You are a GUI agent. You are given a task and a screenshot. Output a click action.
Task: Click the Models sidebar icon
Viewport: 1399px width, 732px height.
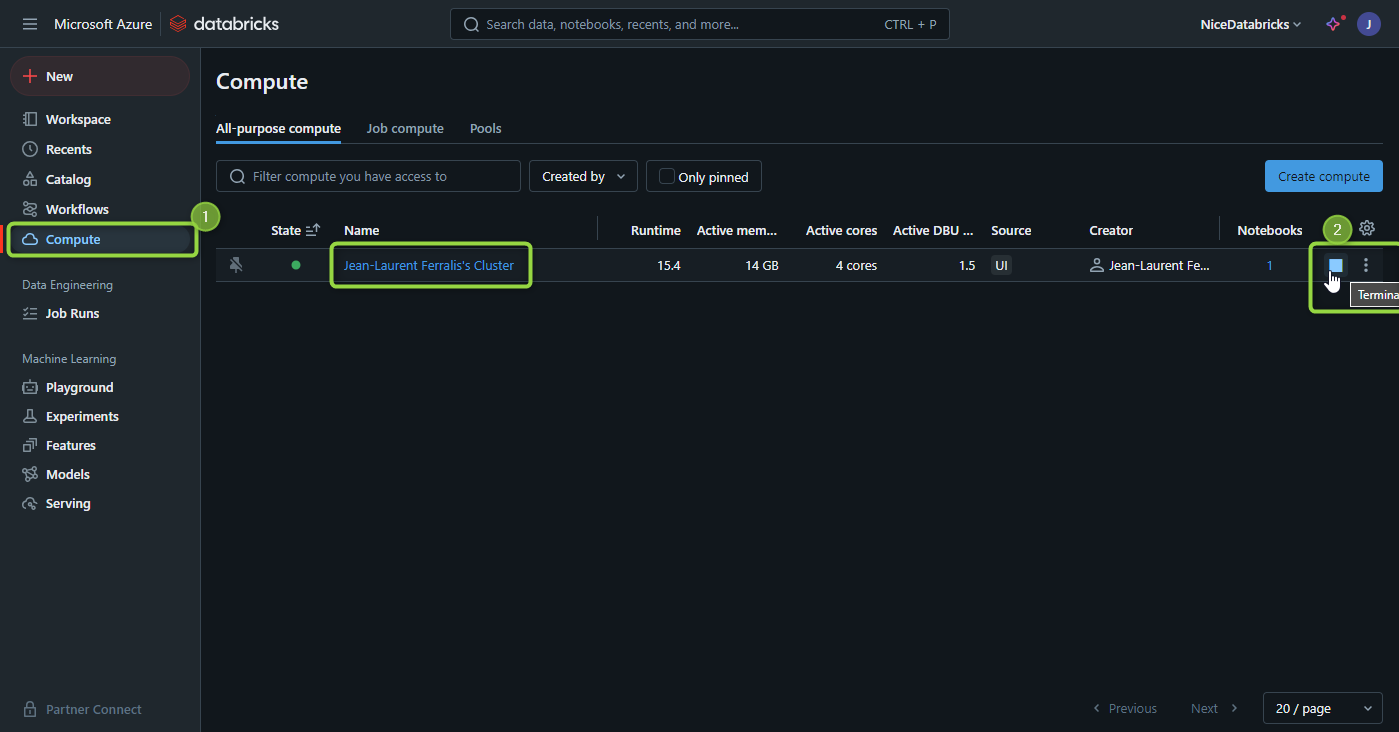pos(30,474)
